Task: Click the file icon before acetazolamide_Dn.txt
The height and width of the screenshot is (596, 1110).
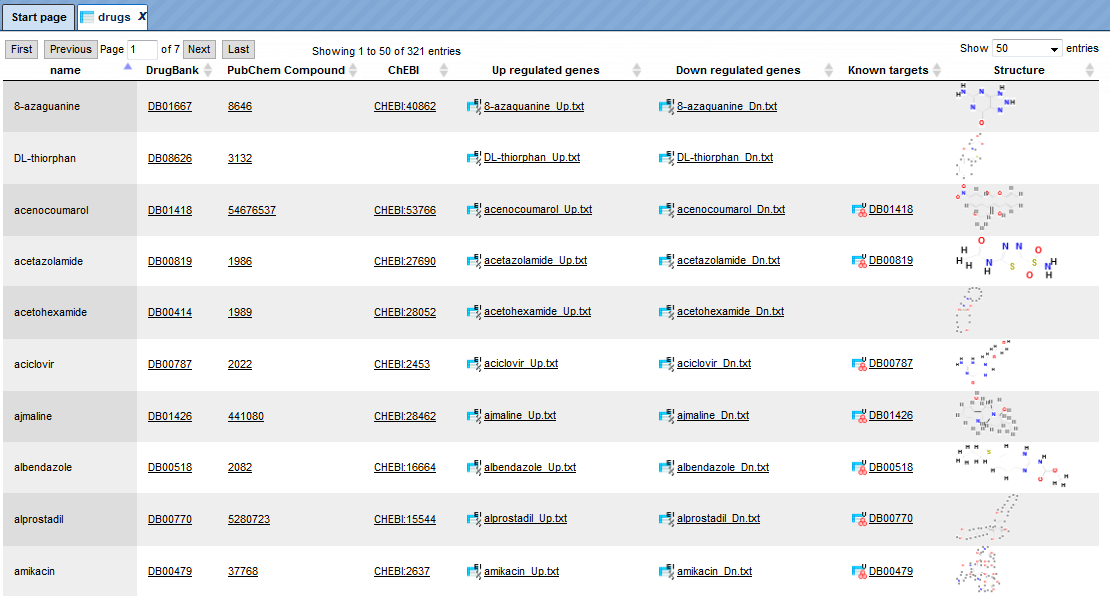Action: point(666,260)
